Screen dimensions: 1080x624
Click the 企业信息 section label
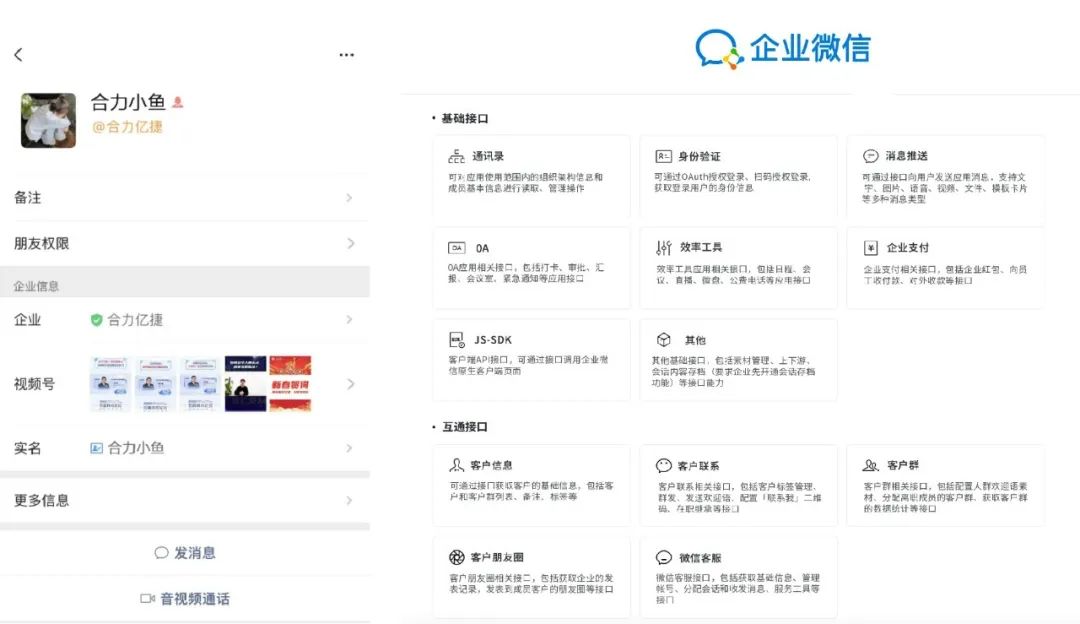37,287
